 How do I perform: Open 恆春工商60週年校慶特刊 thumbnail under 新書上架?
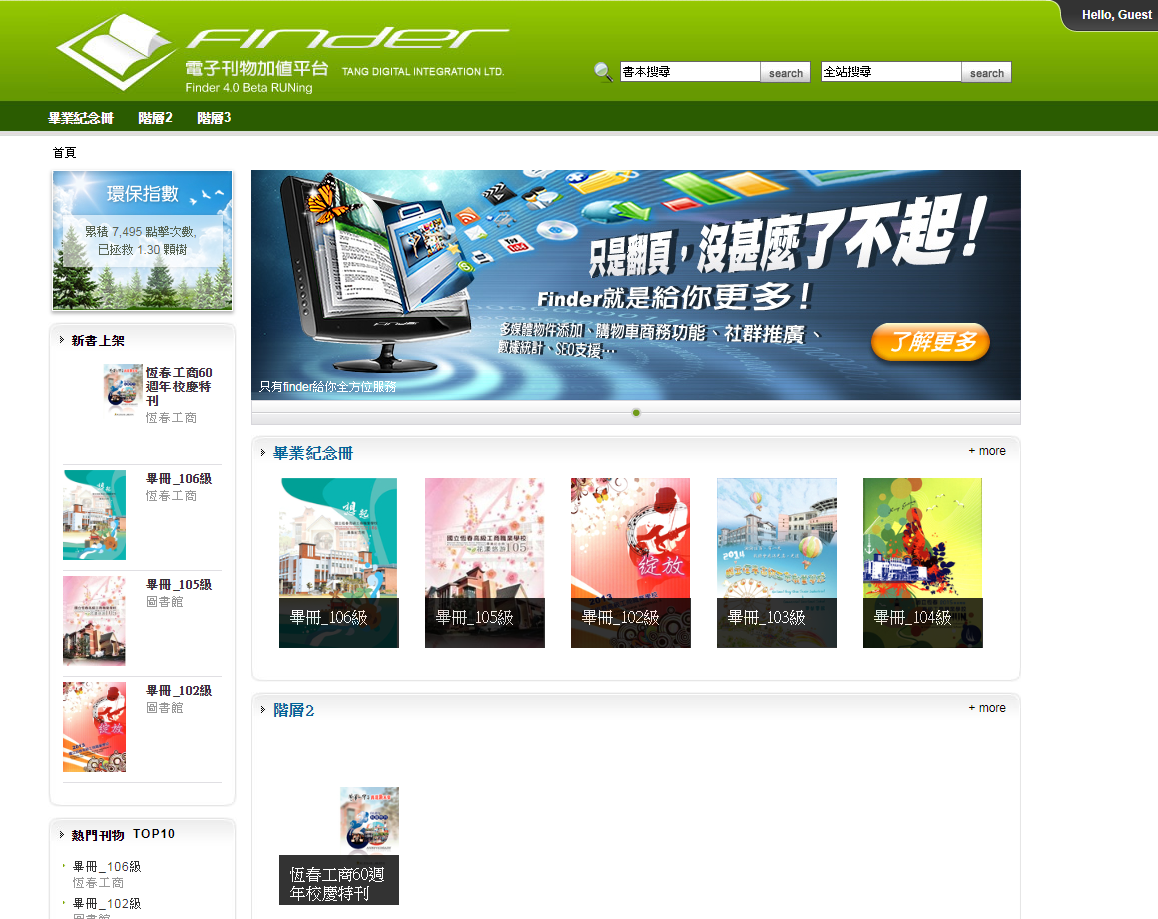[123, 390]
